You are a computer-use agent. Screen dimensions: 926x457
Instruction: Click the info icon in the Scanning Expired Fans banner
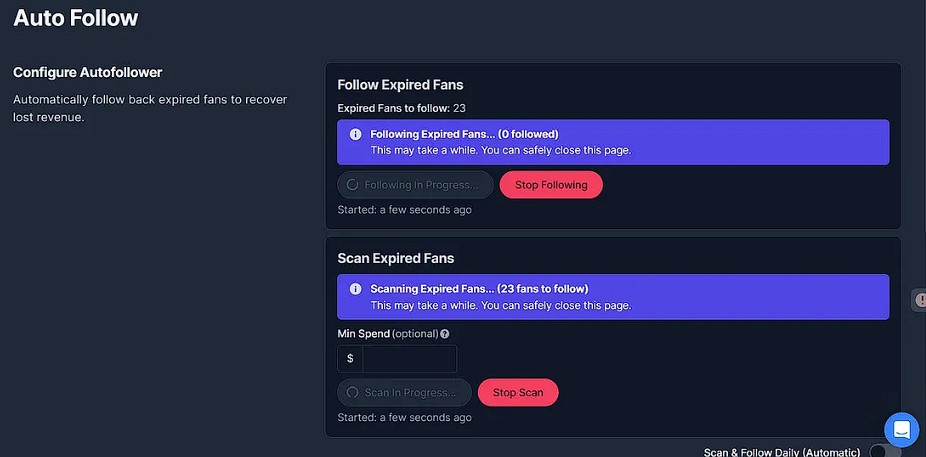coord(355,289)
